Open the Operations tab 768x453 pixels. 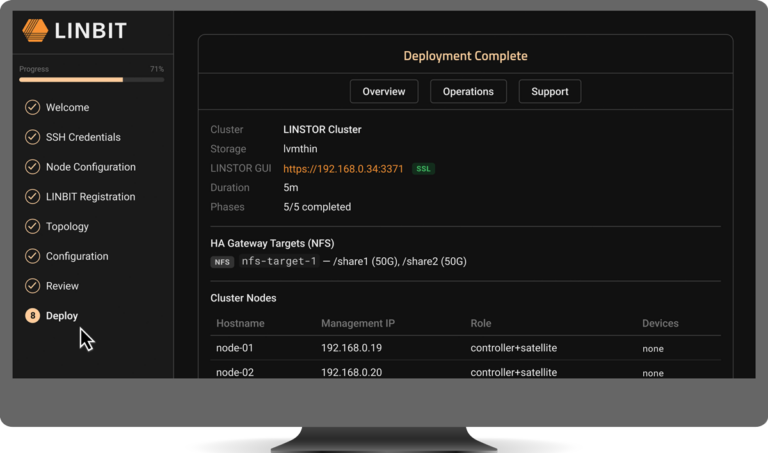coord(468,92)
